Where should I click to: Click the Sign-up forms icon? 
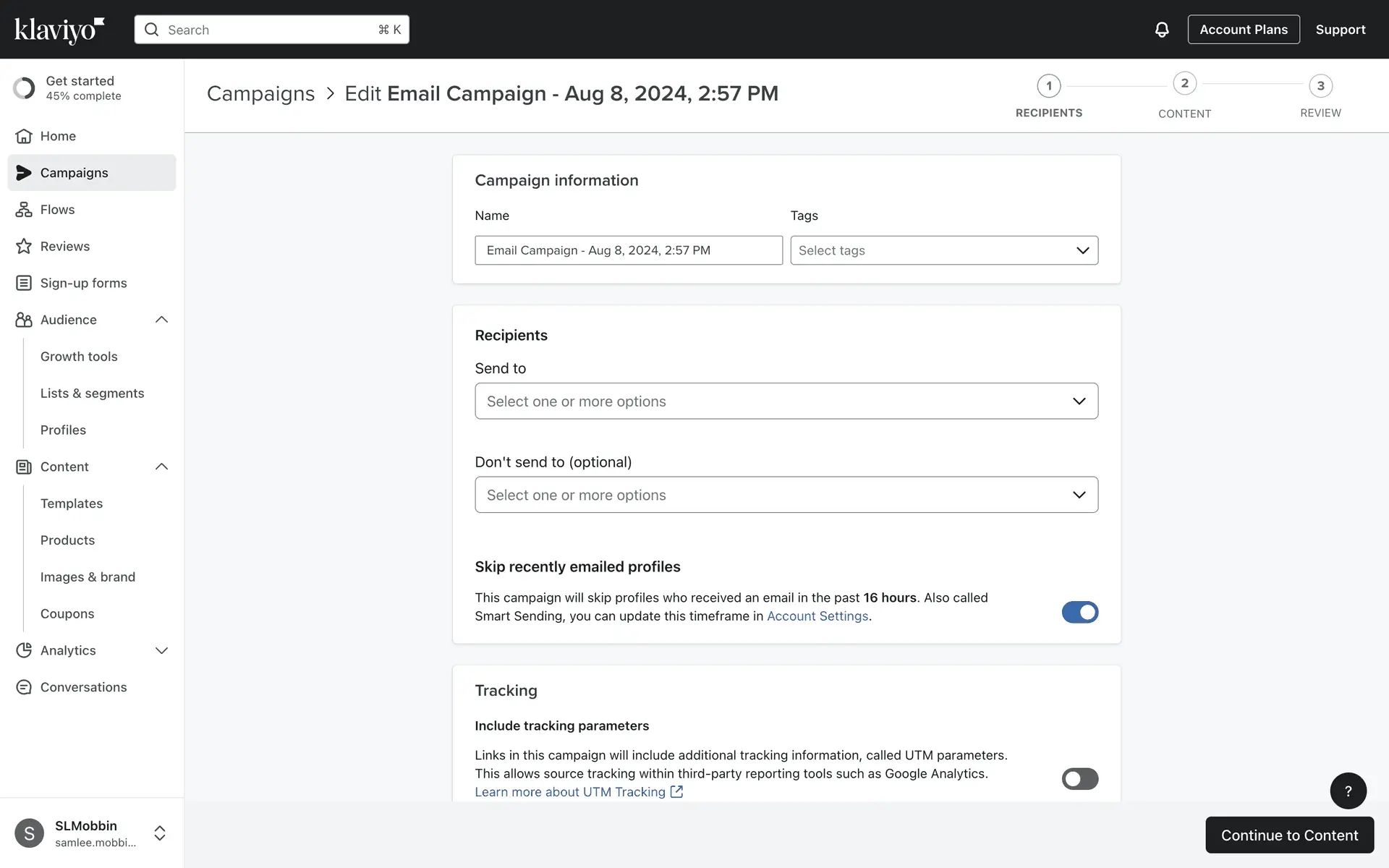(24, 283)
